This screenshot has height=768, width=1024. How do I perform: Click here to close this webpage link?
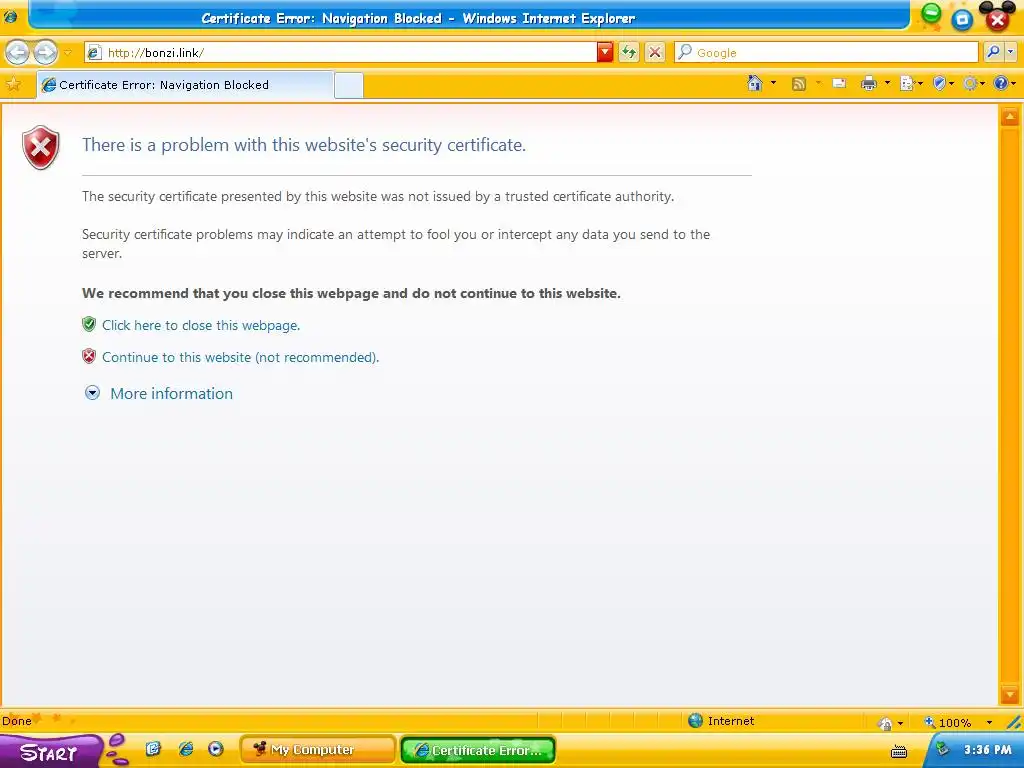click(201, 325)
